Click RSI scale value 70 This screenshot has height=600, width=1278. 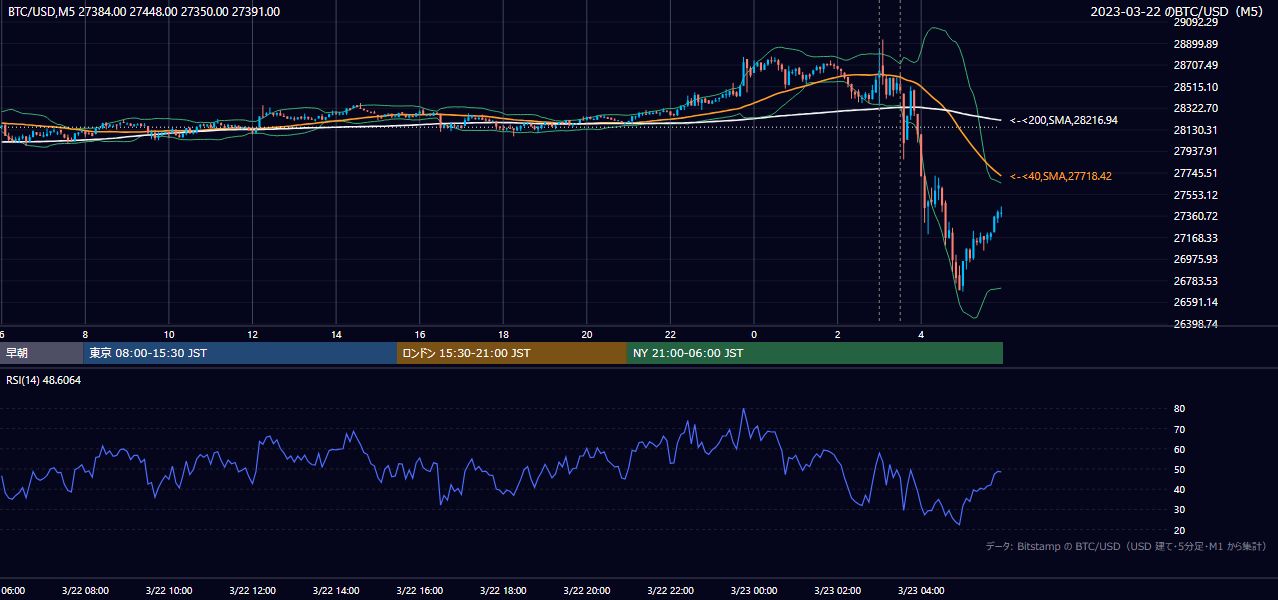click(1180, 429)
